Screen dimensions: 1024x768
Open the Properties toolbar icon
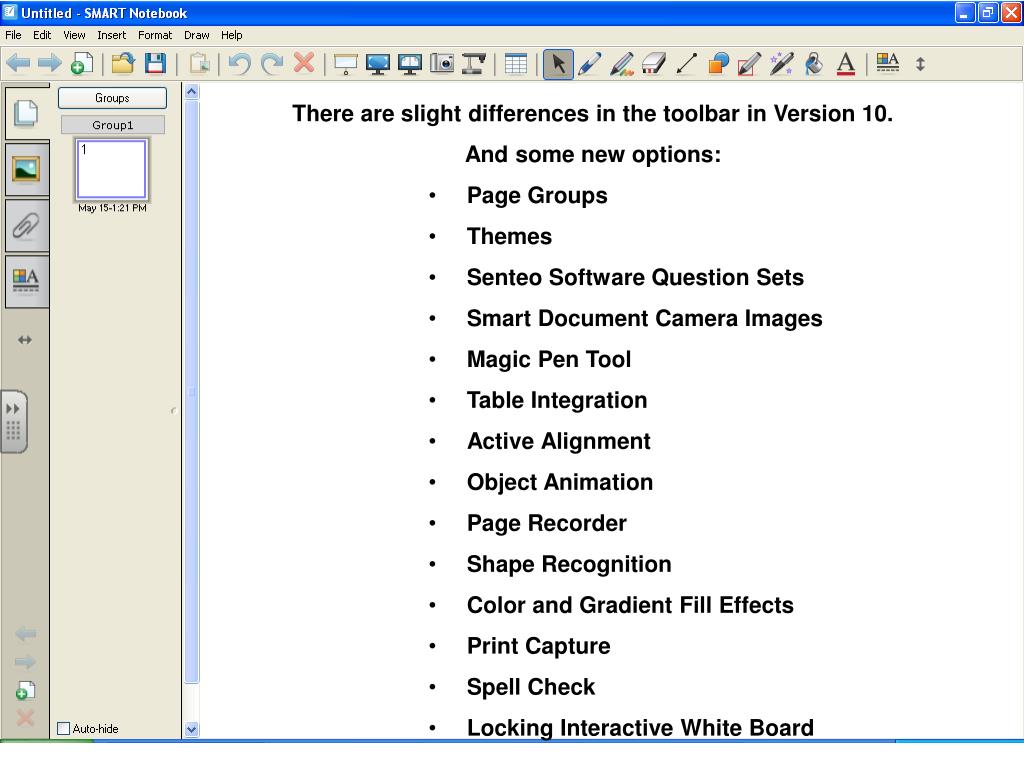pos(888,63)
